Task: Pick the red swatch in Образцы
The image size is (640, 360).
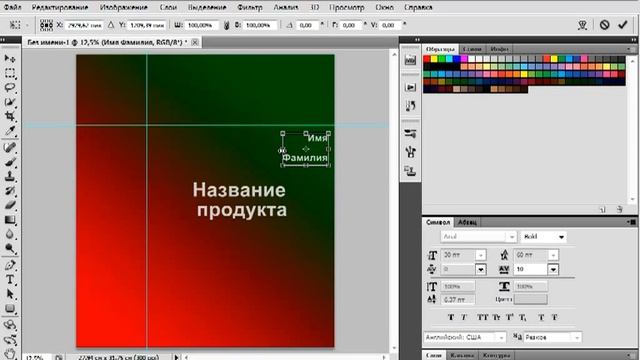Action: (x=427, y=59)
